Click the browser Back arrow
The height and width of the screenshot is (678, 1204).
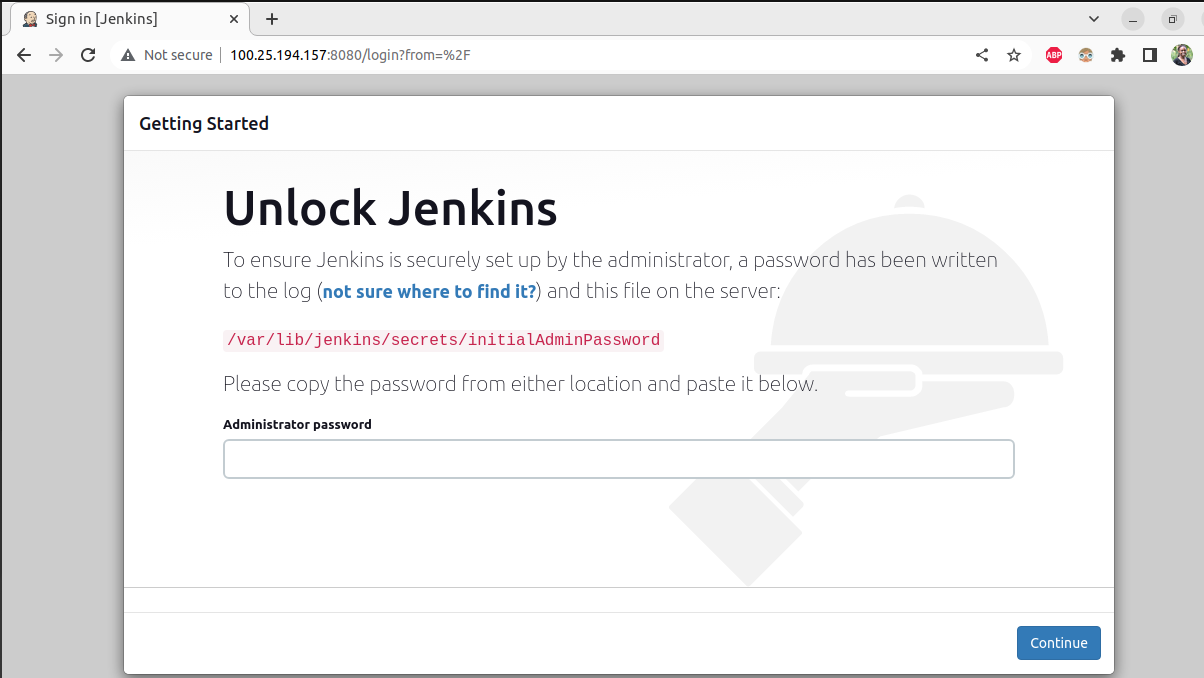[24, 55]
